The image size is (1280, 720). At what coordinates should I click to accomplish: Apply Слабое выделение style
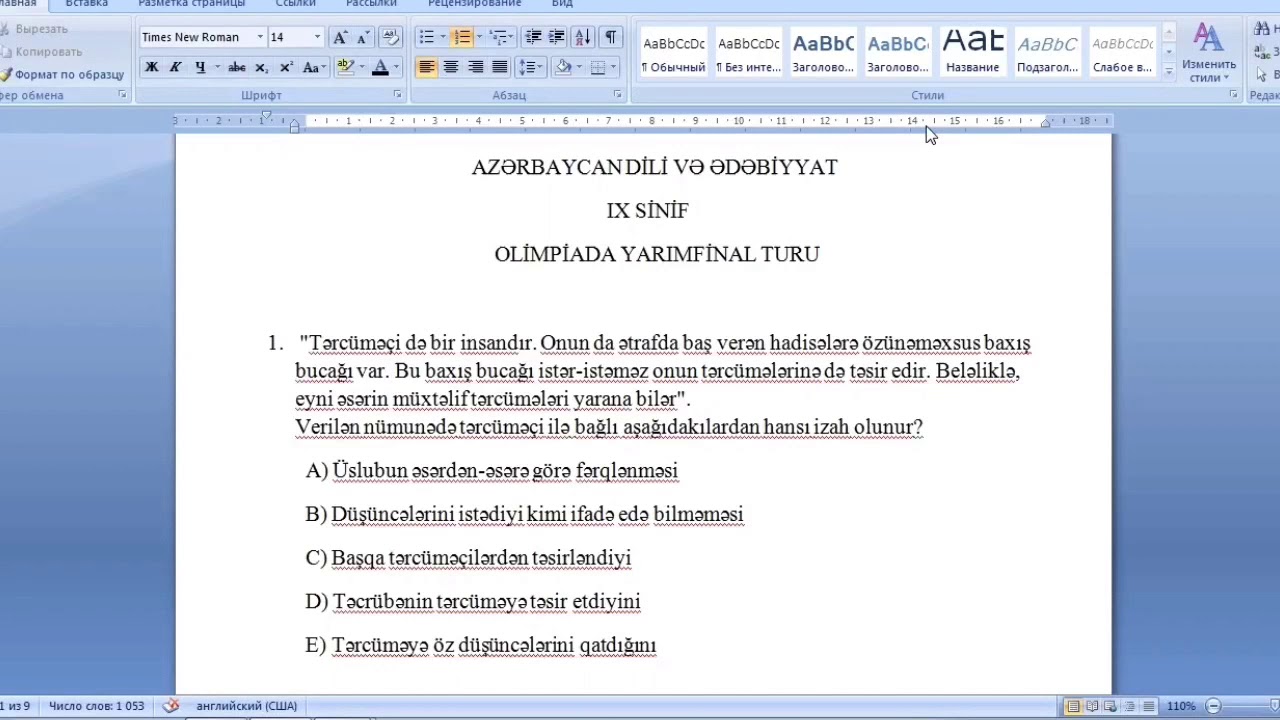1122,53
